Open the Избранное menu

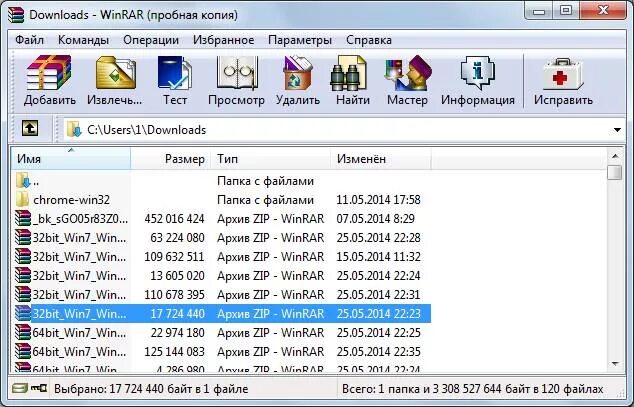tap(224, 40)
